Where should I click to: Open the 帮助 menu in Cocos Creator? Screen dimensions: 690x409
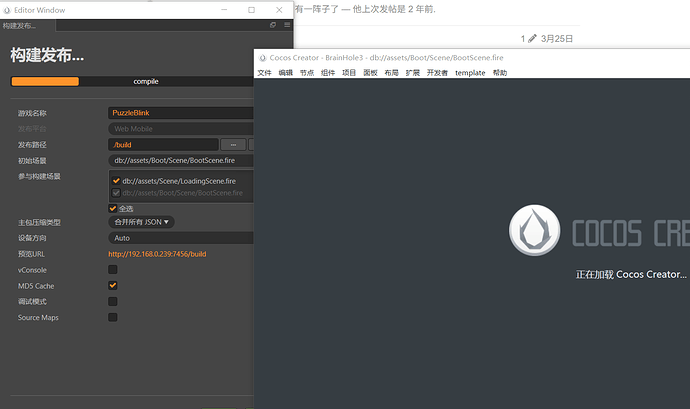500,73
